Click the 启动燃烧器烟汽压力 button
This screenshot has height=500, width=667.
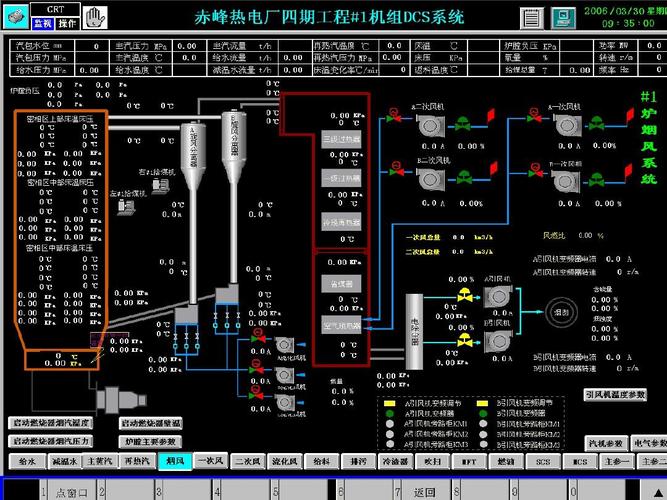tap(51, 441)
